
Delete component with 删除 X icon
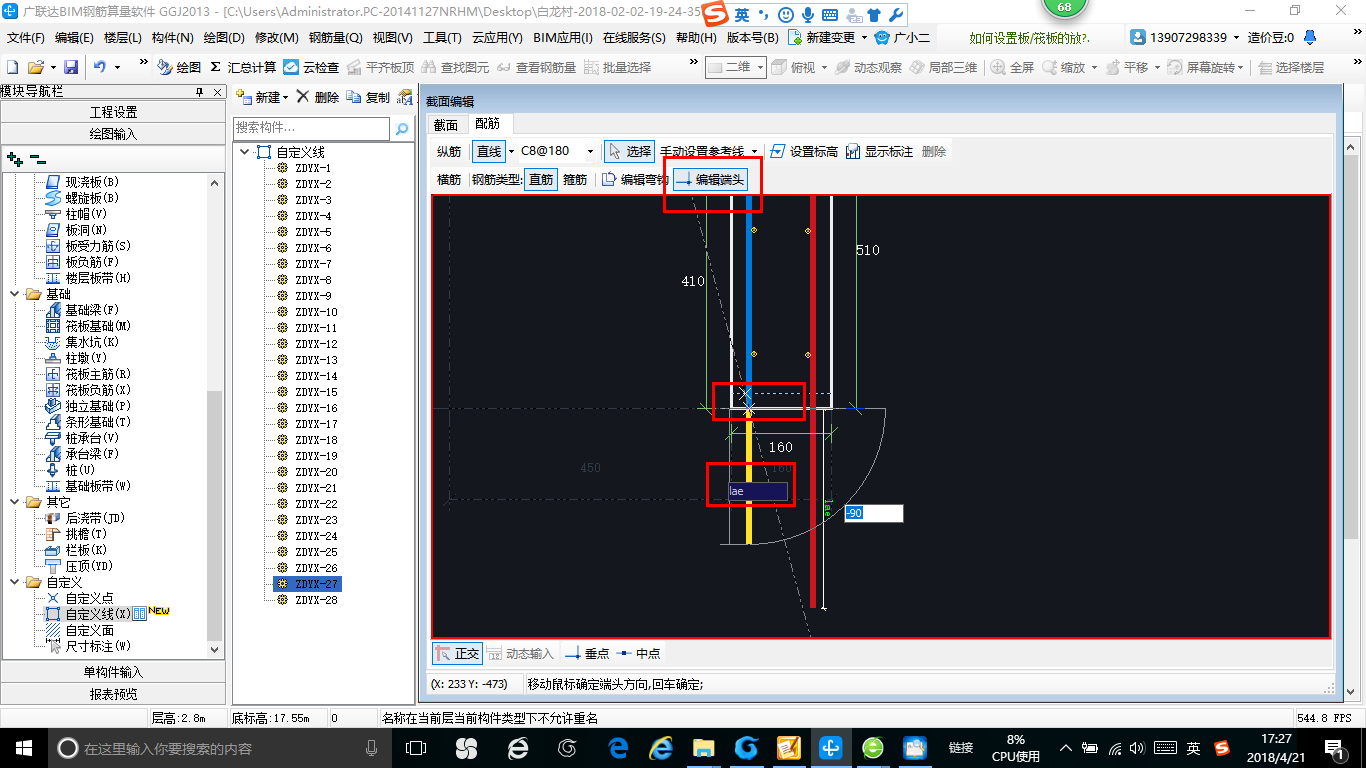pyautogui.click(x=318, y=97)
